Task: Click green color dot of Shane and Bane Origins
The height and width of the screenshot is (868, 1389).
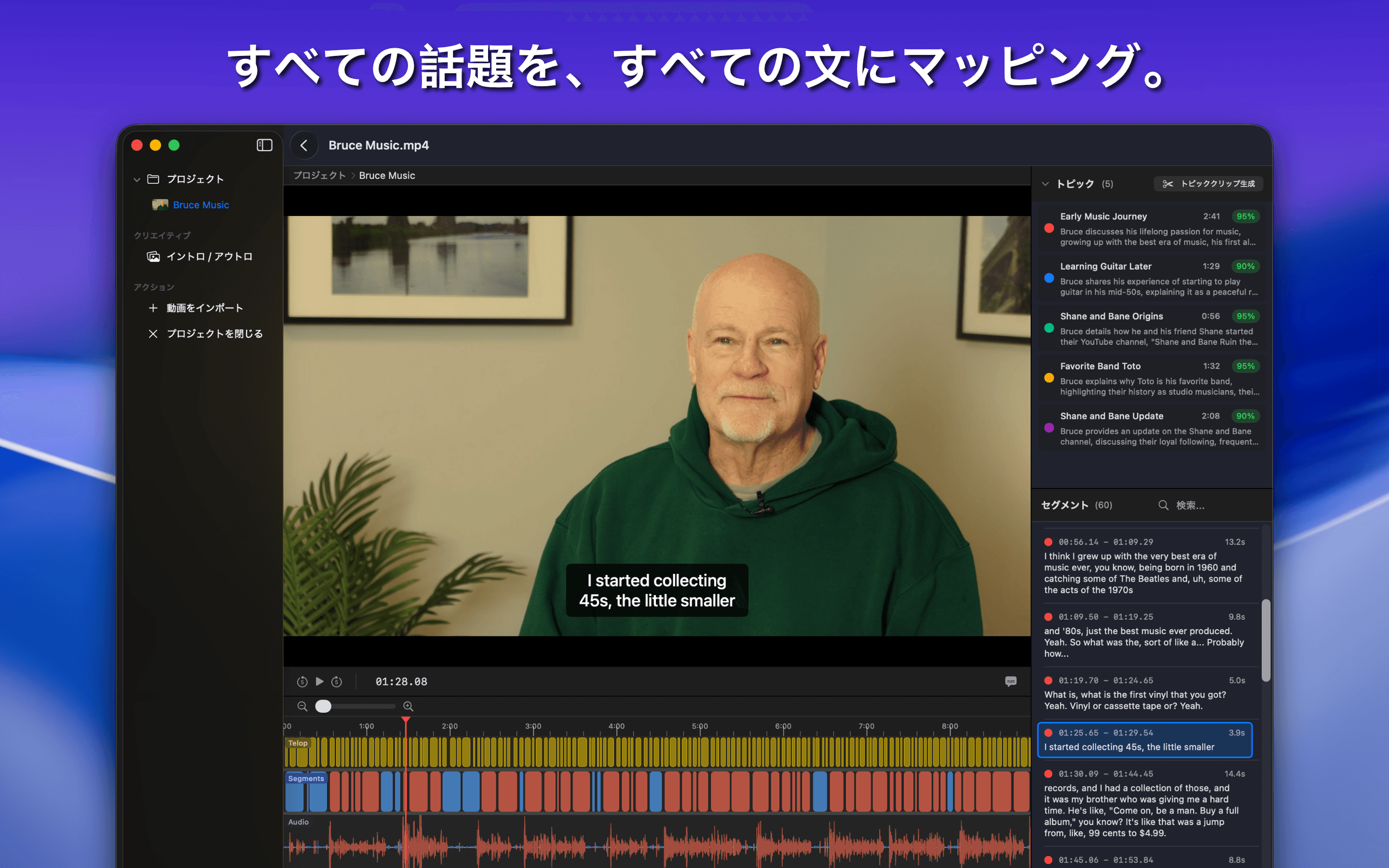Action: [1049, 328]
